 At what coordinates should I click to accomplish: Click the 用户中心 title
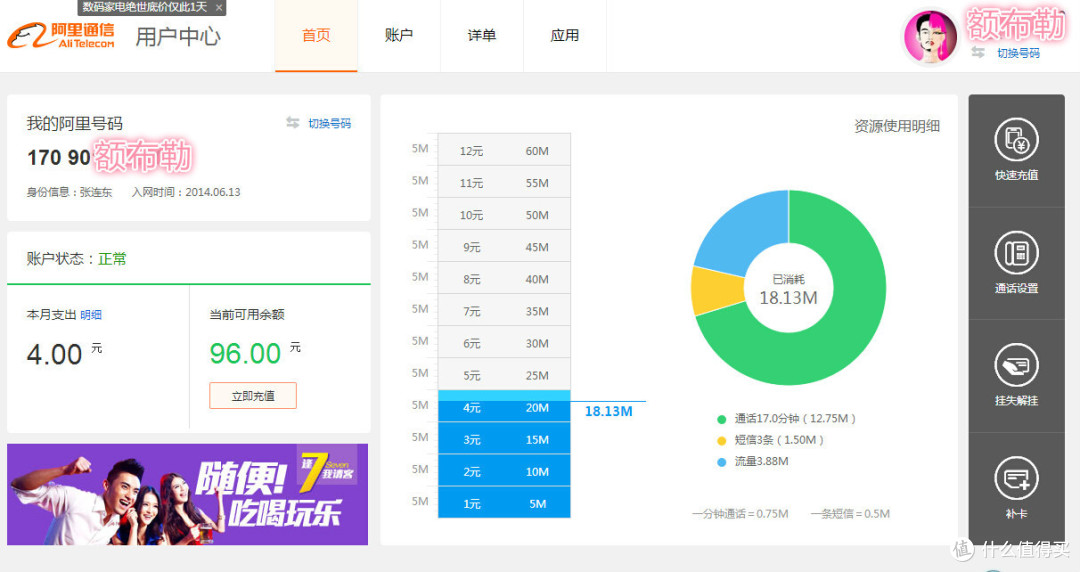coord(178,36)
